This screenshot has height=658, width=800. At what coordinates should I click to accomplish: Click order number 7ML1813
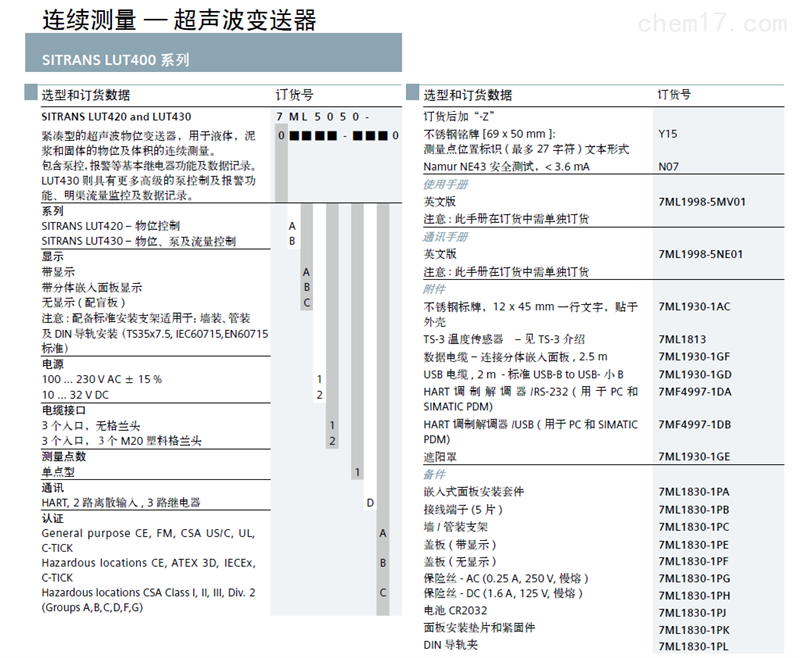682,340
